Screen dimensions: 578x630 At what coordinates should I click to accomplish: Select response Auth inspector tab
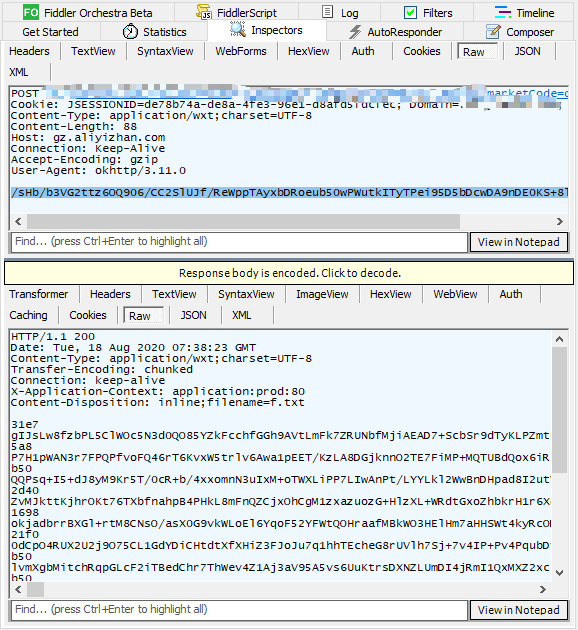[x=511, y=294]
